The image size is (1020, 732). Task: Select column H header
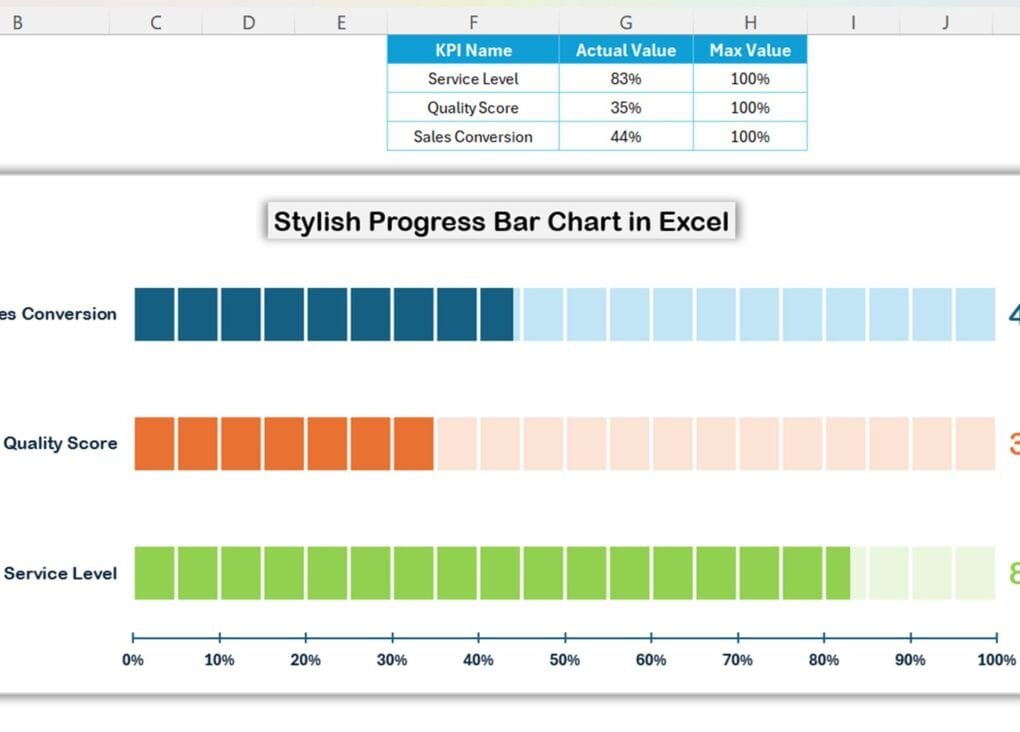pos(750,21)
